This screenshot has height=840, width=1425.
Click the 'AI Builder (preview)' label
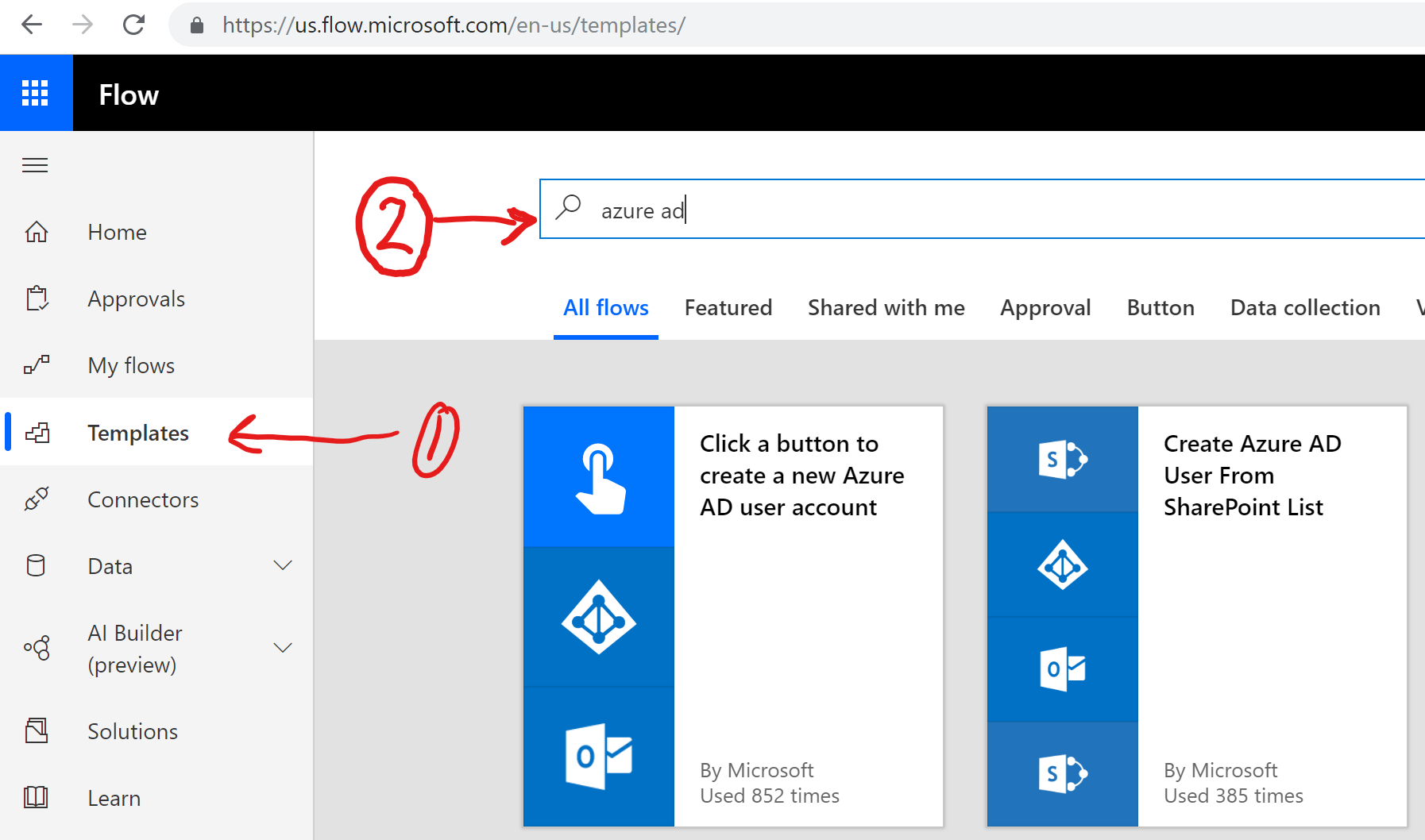coord(135,649)
